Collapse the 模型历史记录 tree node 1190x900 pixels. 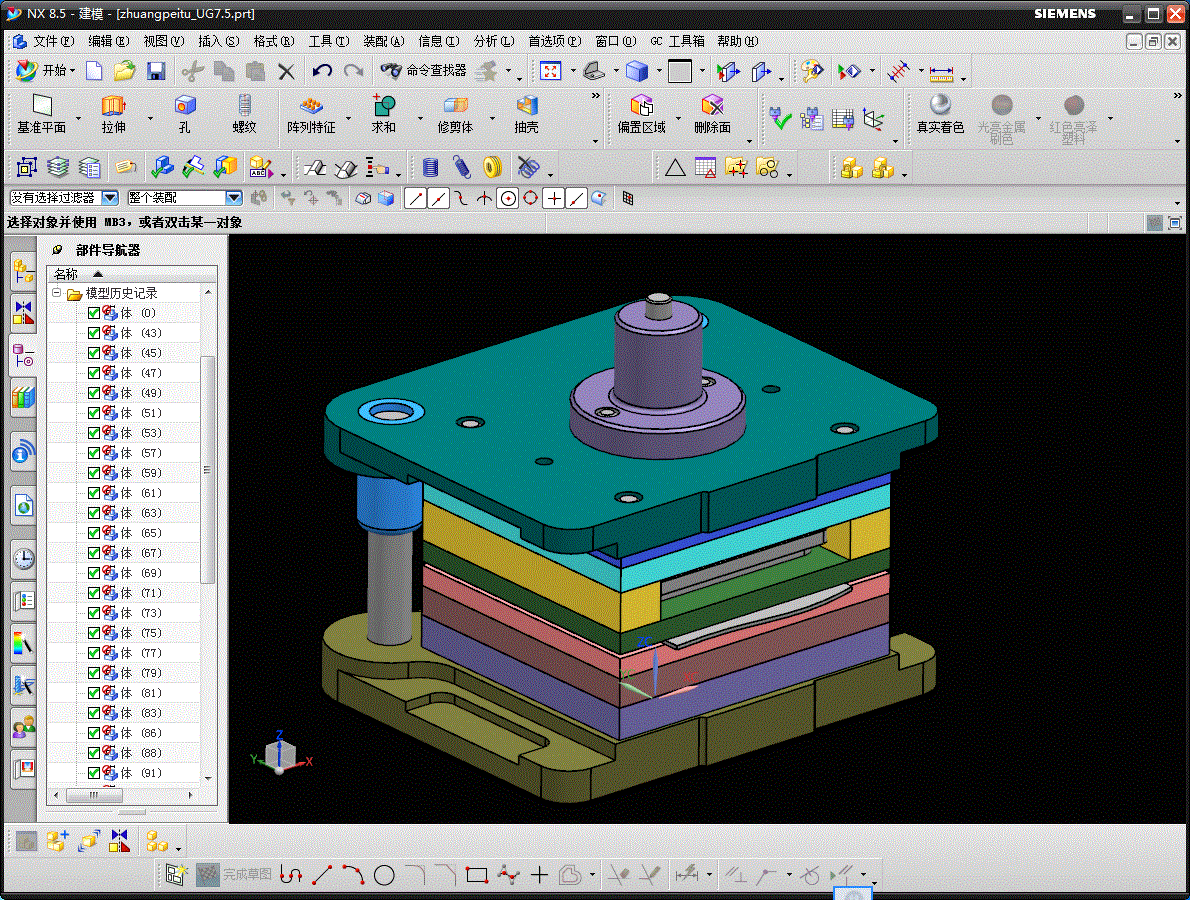pyautogui.click(x=57, y=293)
